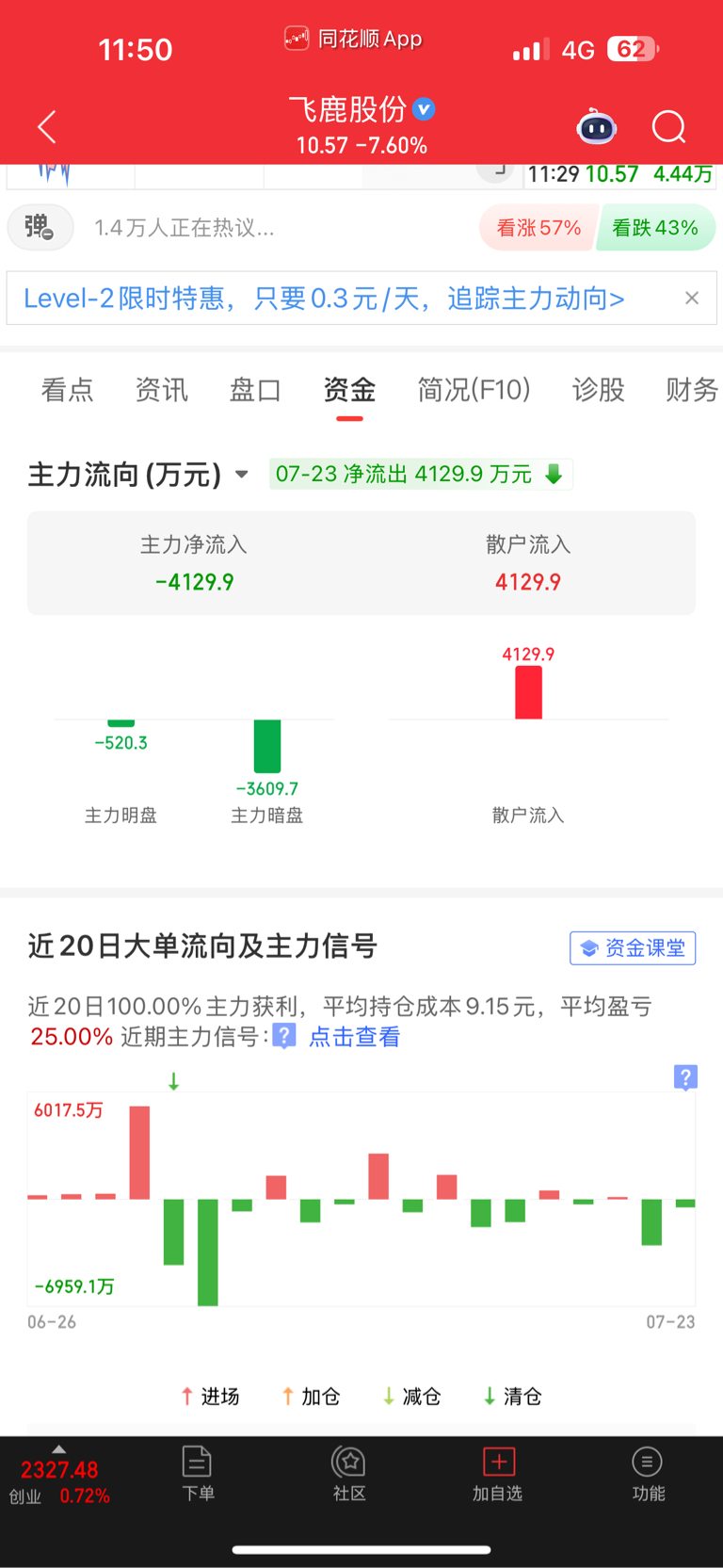Toggle the 弹 bullet comments switch
The image size is (723, 1568).
[x=40, y=228]
